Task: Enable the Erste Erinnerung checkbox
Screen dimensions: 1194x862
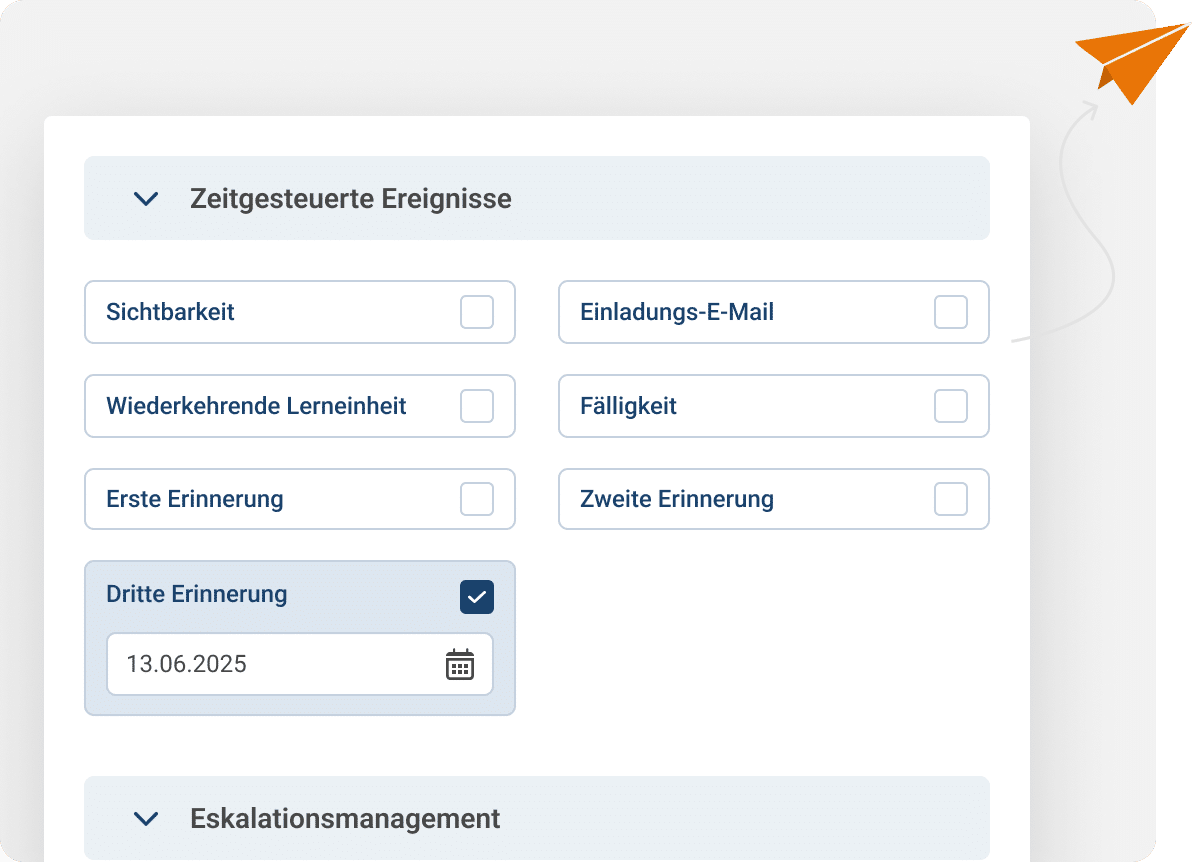Action: [x=477, y=500]
